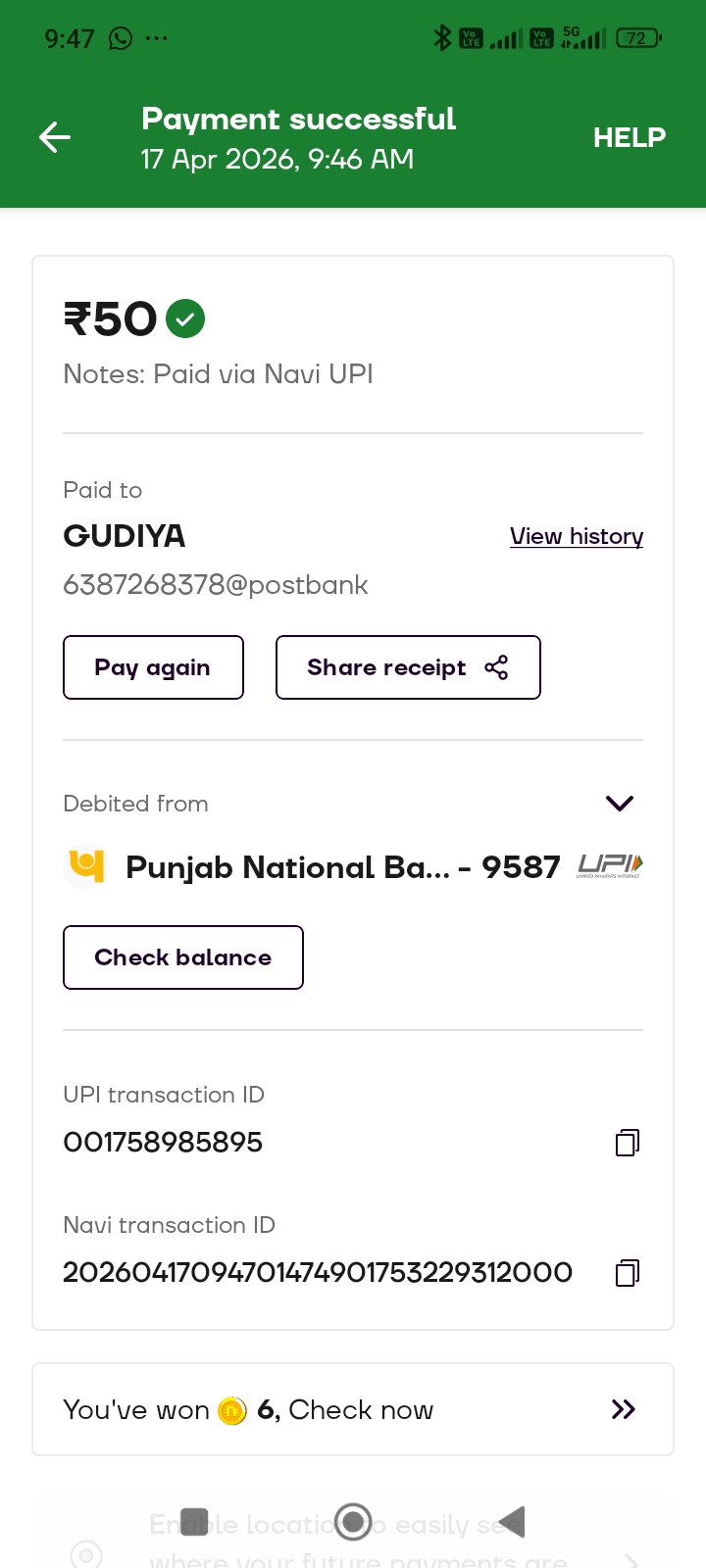Tap the Bluetooth status bar icon
The width and height of the screenshot is (706, 1568).
pyautogui.click(x=442, y=38)
